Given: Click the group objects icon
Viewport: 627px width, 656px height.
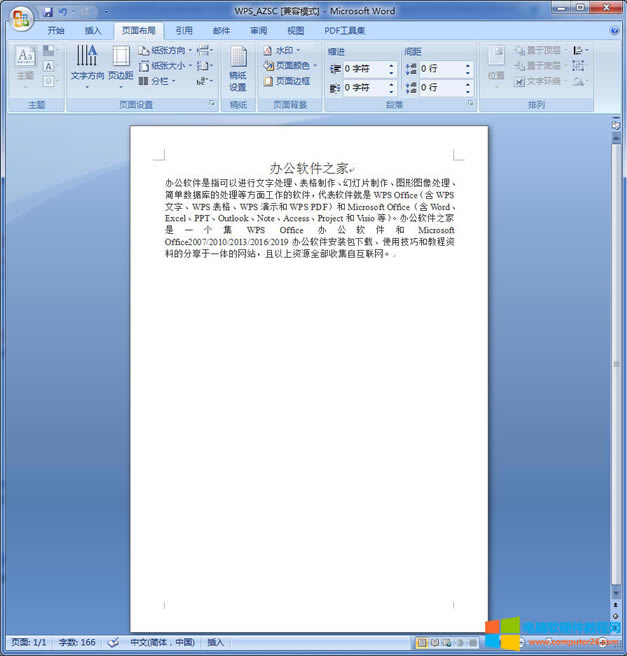Looking at the screenshot, I should coord(578,66).
